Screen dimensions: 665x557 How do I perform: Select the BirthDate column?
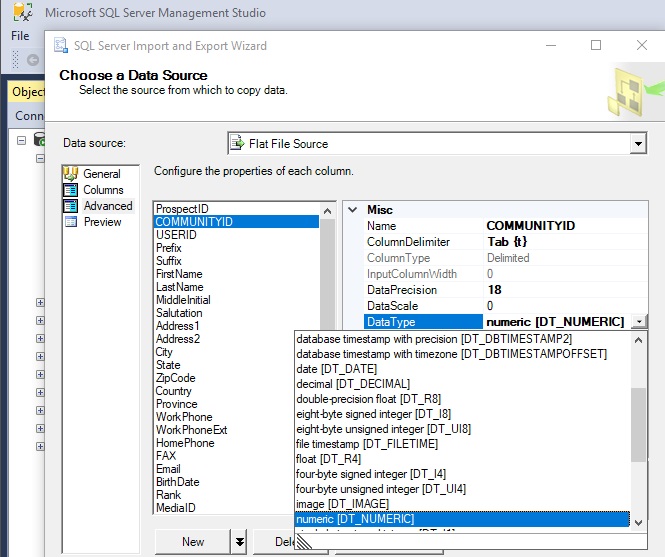(177, 482)
